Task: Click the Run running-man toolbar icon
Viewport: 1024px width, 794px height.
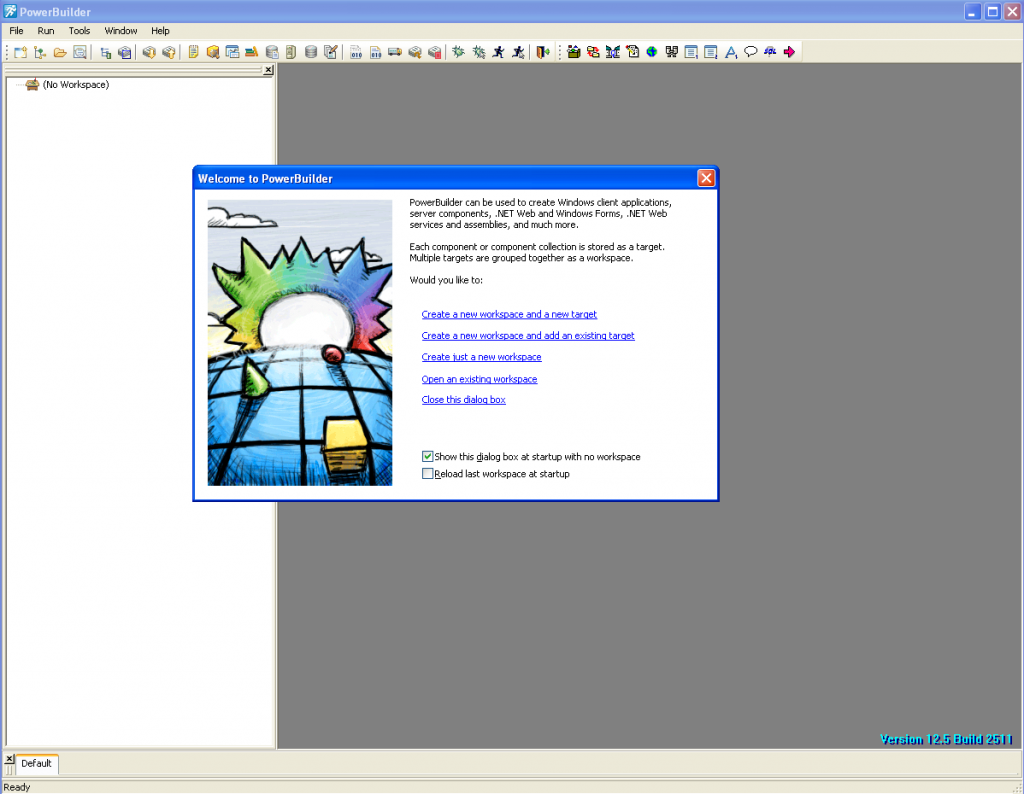Action: point(498,52)
